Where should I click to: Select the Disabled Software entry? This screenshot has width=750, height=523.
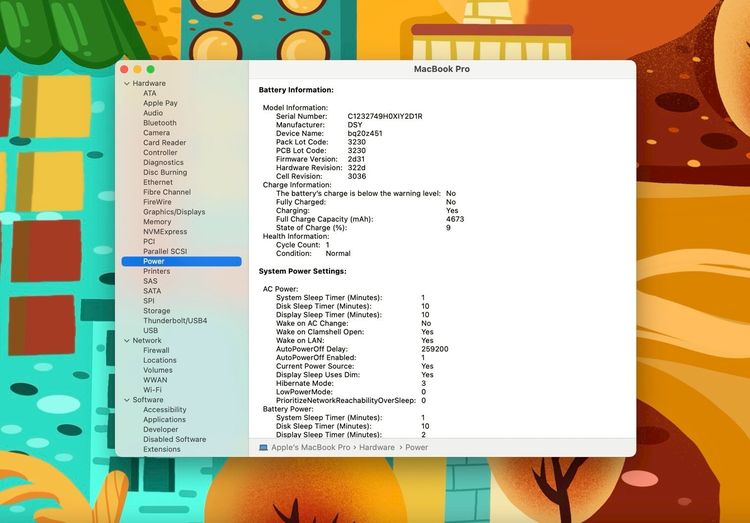click(x=174, y=439)
